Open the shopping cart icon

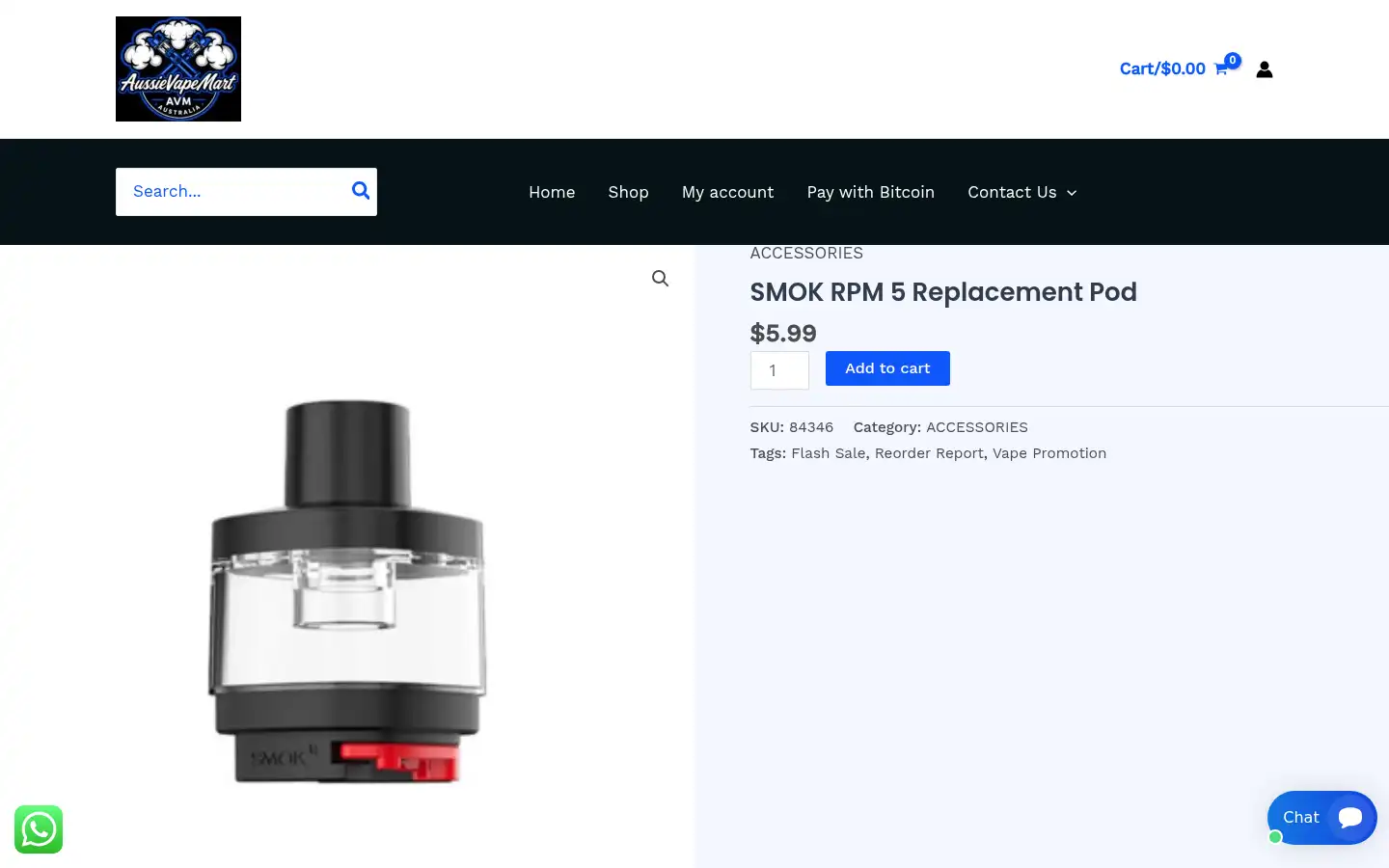coord(1221,68)
